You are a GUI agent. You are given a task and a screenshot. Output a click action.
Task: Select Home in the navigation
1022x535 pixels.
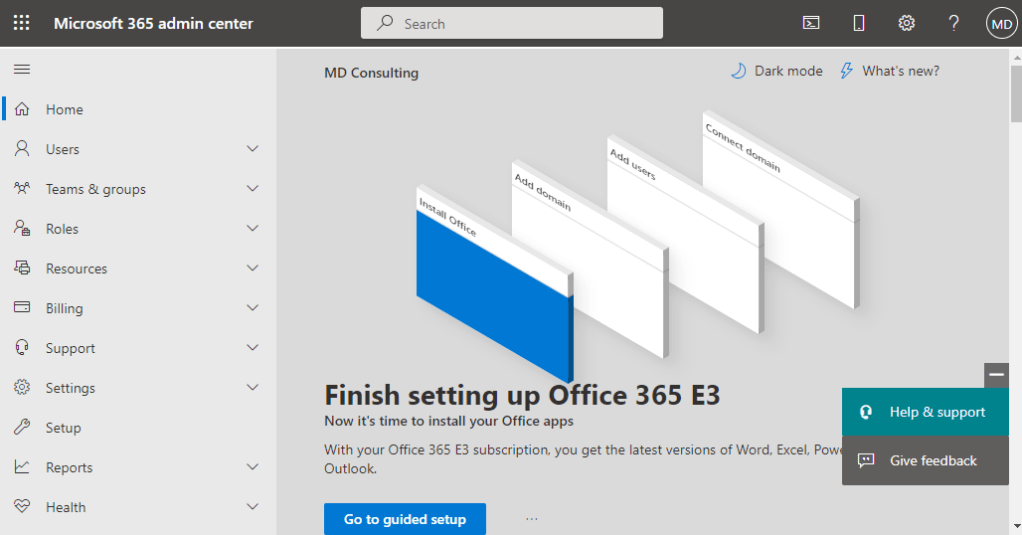(64, 110)
